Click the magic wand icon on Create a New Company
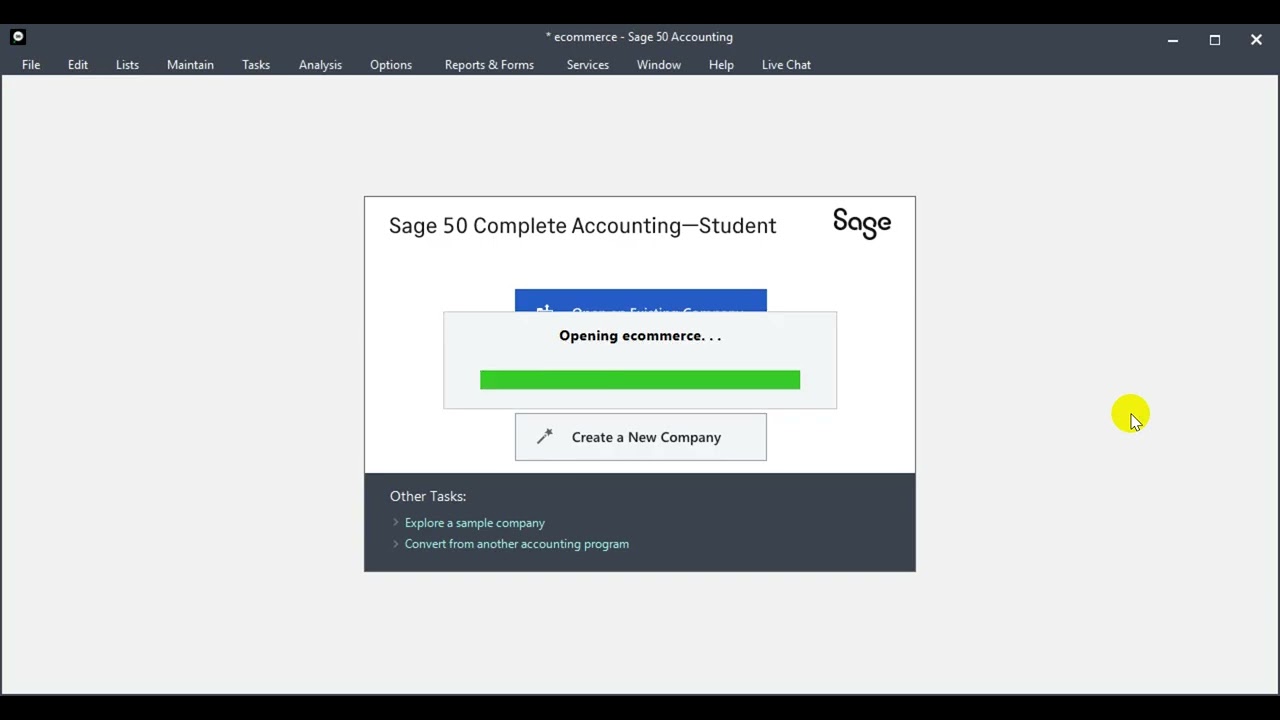 click(545, 436)
